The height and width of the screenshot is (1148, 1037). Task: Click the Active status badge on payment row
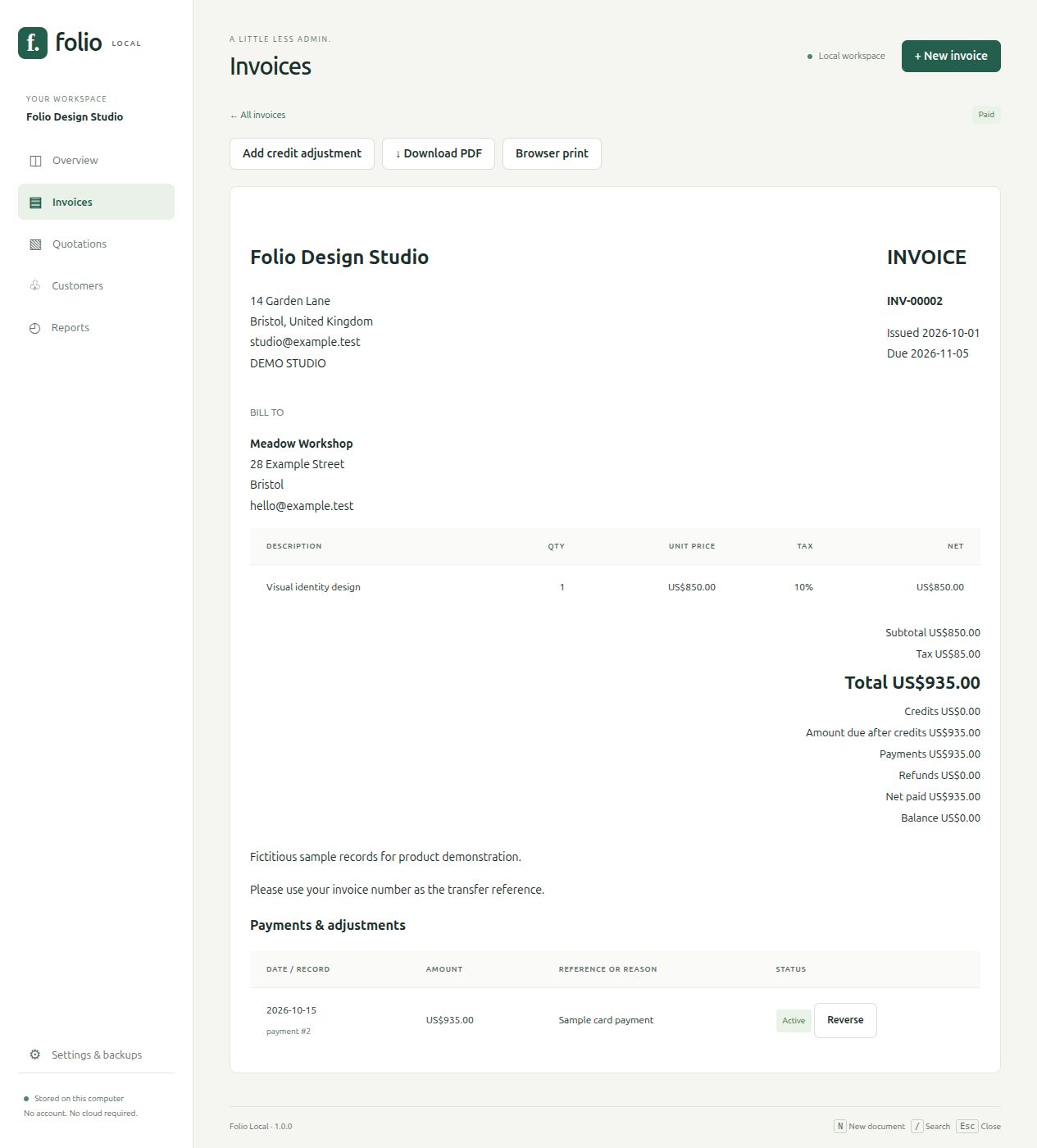coord(794,1021)
